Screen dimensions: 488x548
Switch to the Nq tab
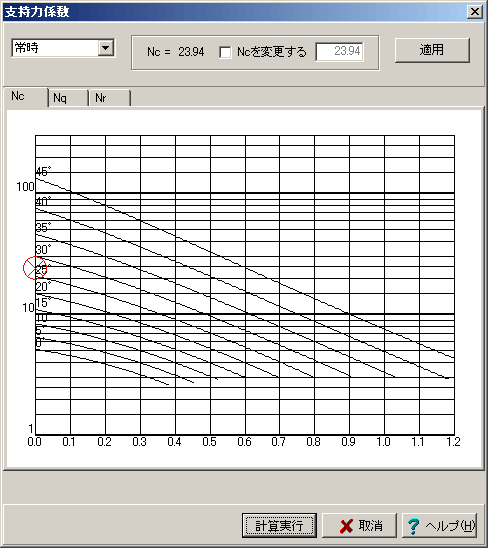coord(68,98)
